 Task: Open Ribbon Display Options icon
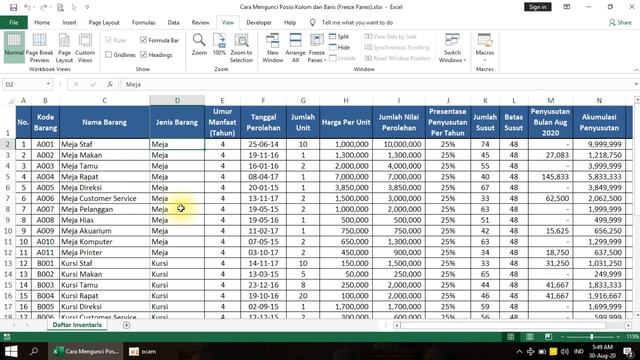click(x=567, y=7)
